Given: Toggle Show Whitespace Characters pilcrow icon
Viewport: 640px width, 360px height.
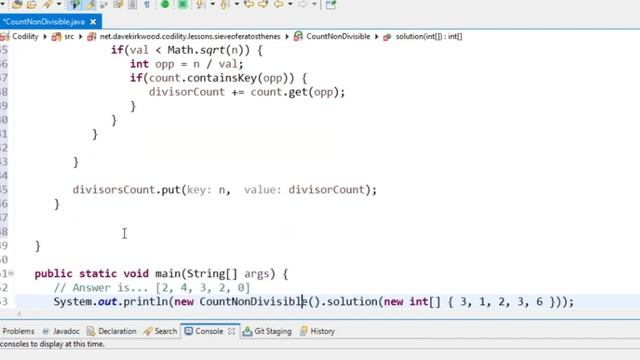Looking at the screenshot, I should [147, 4].
